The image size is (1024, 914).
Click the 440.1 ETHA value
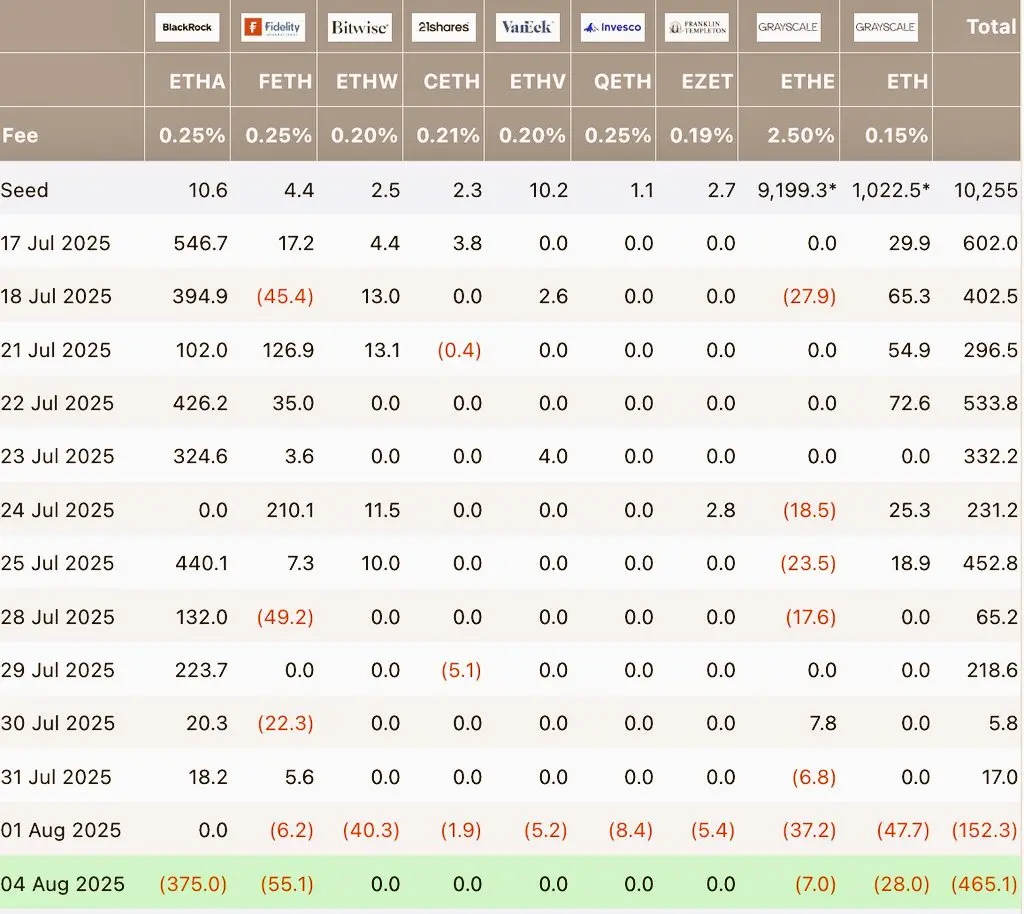coord(202,563)
